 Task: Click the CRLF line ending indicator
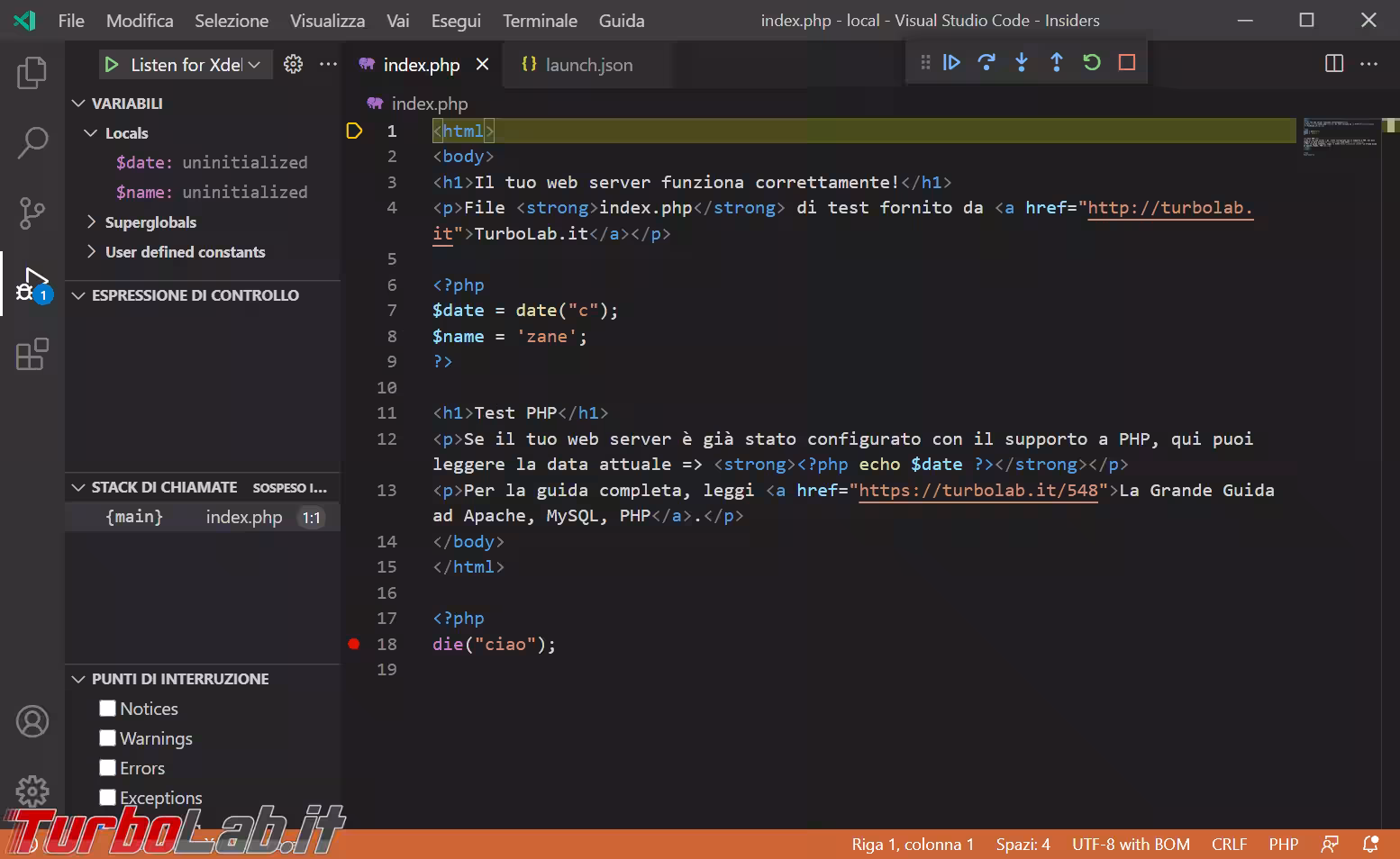pos(1229,845)
